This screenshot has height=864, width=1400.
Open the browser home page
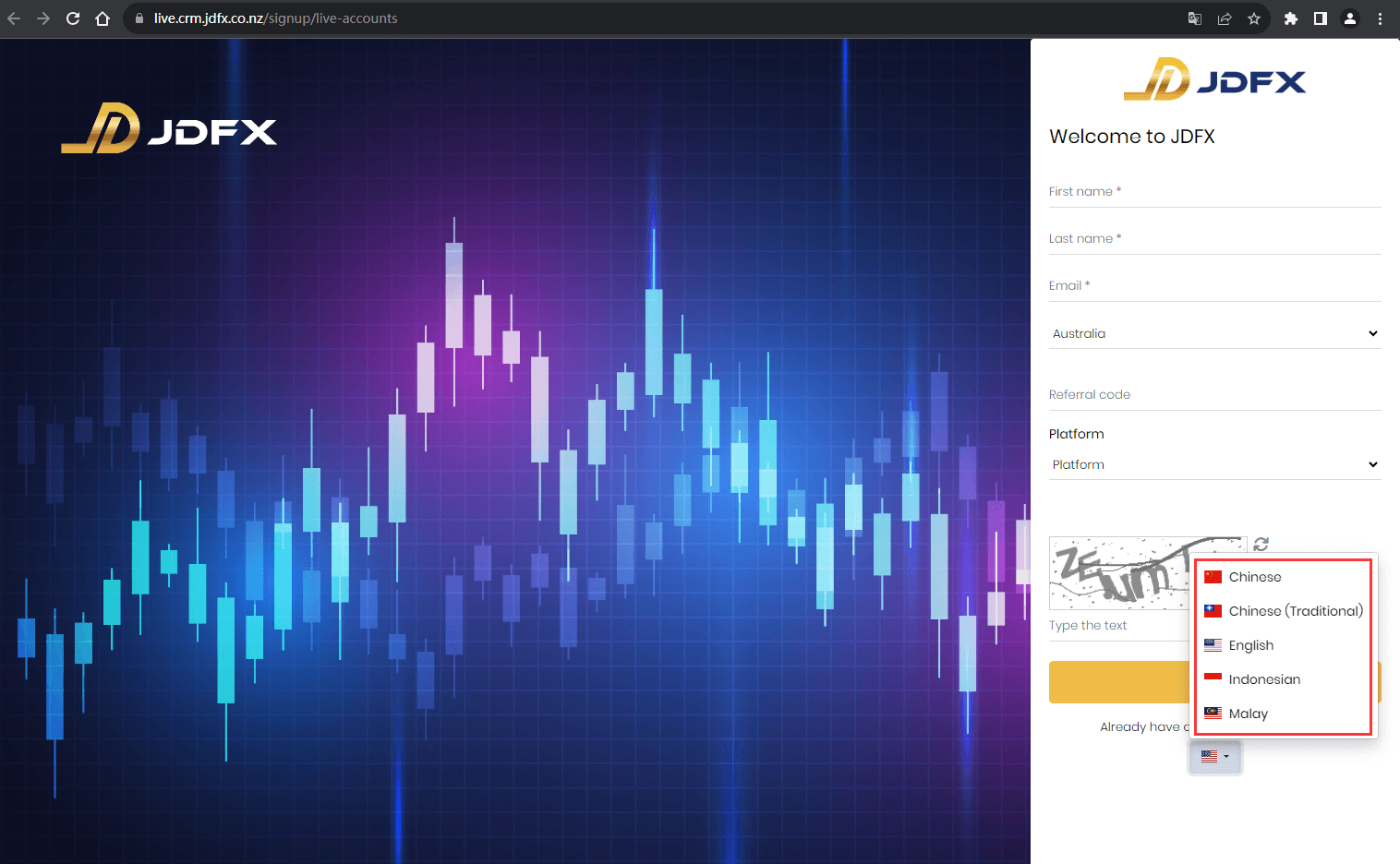point(103,18)
